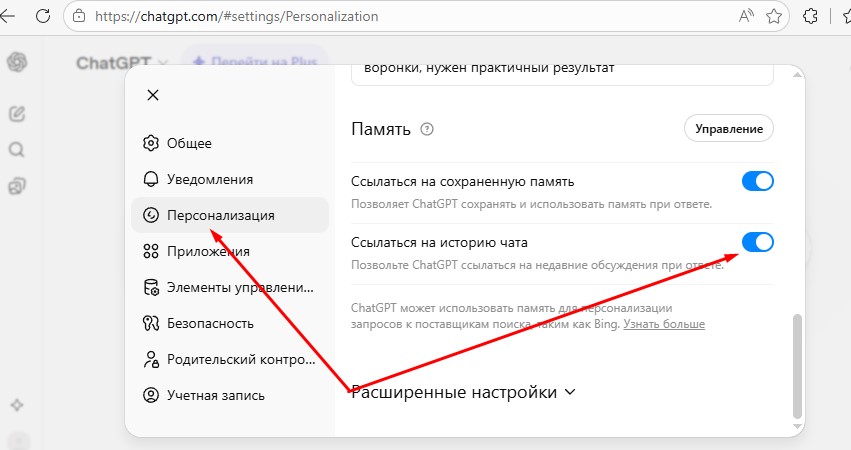Click the site info lock icon
The image size is (851, 450).
tap(79, 16)
